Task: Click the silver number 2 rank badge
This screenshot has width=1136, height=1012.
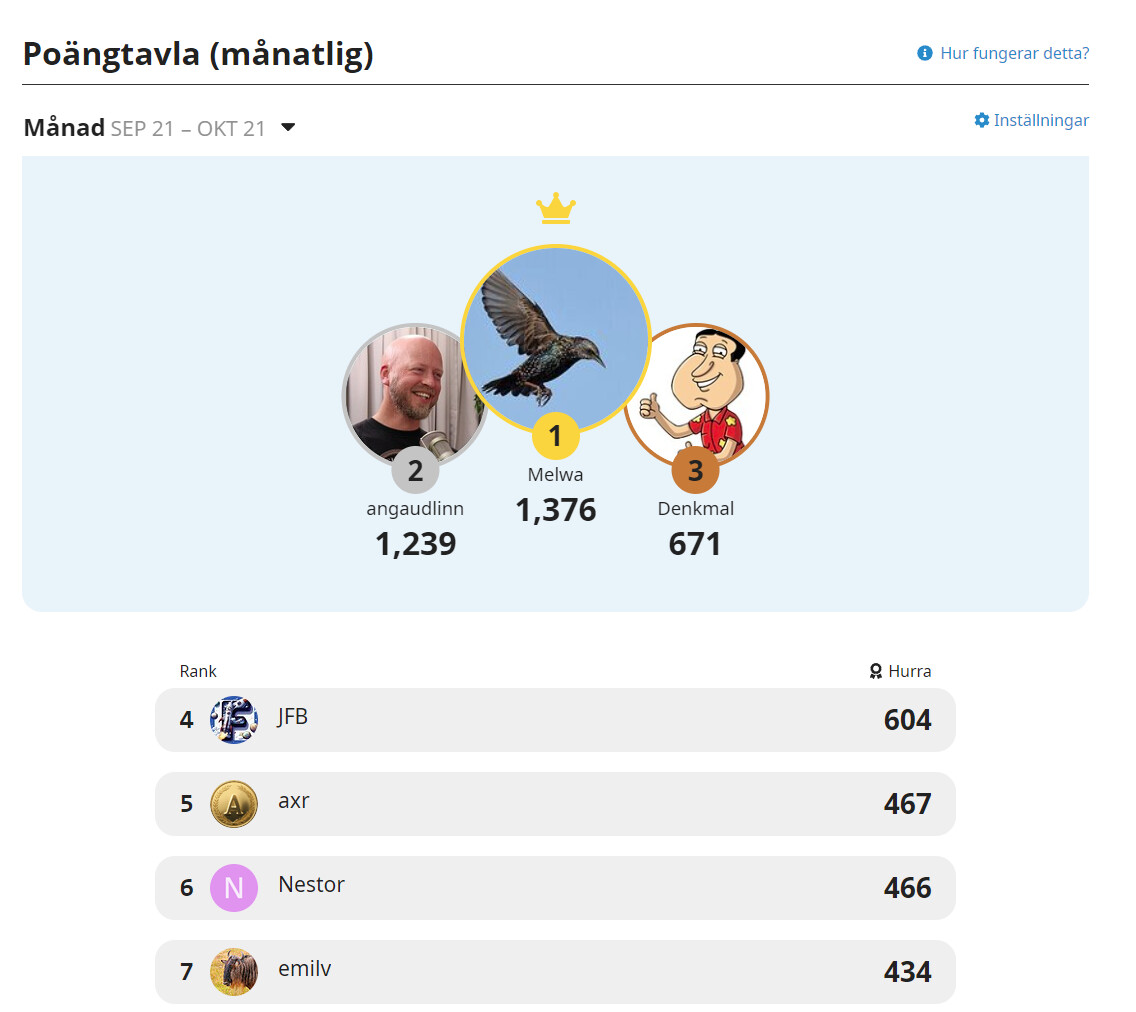Action: click(x=415, y=470)
